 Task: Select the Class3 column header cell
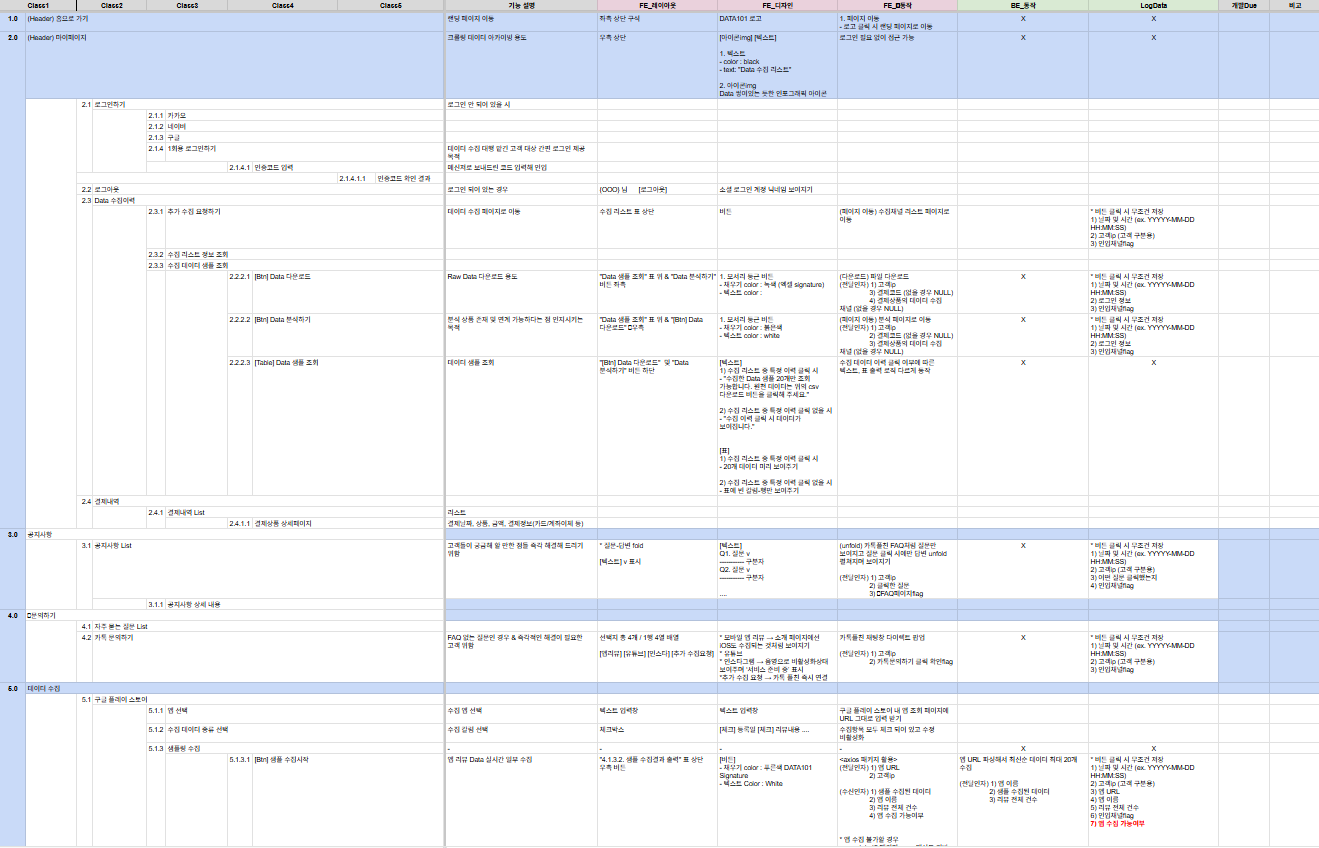(187, 6)
